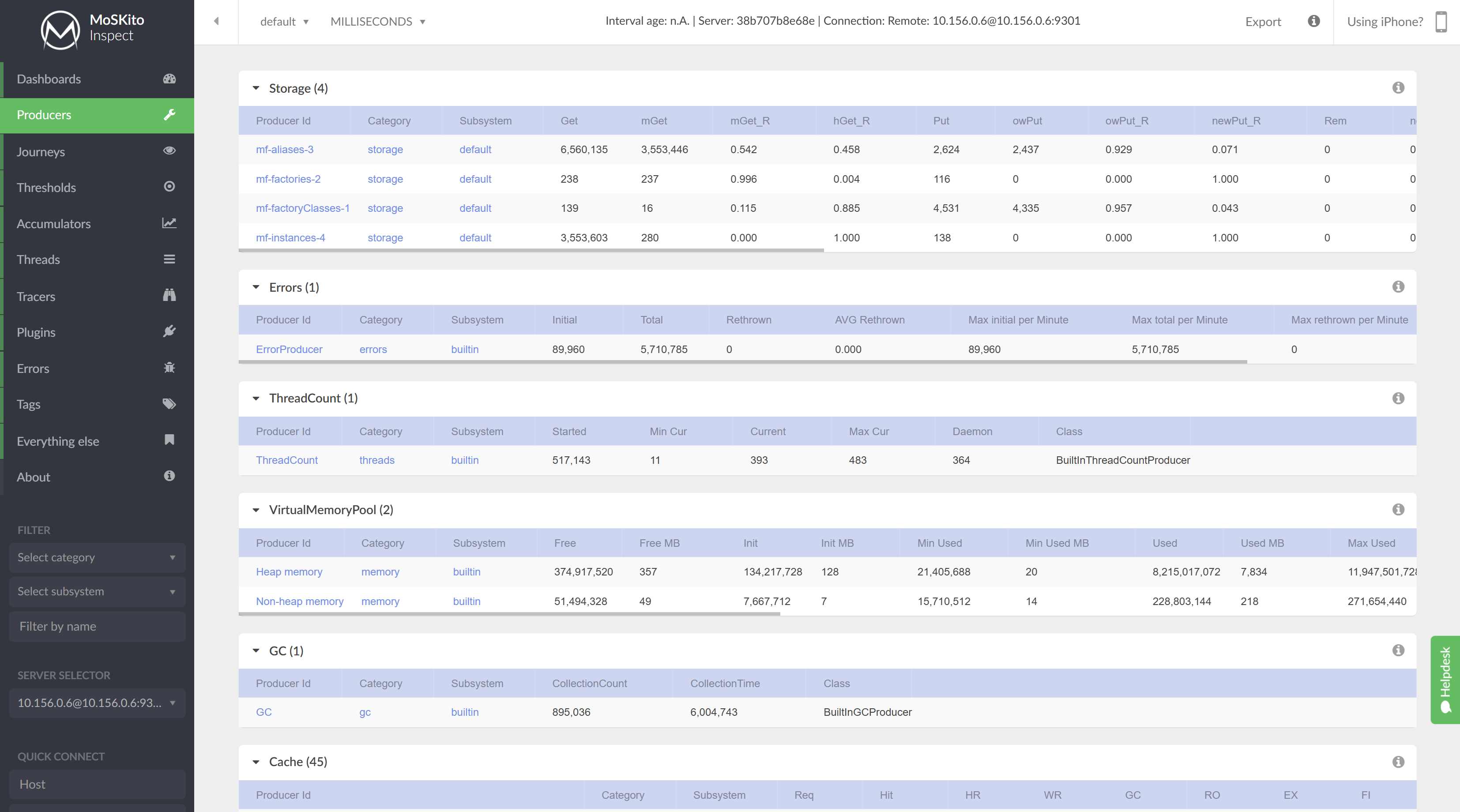Click the Export button

point(1263,22)
